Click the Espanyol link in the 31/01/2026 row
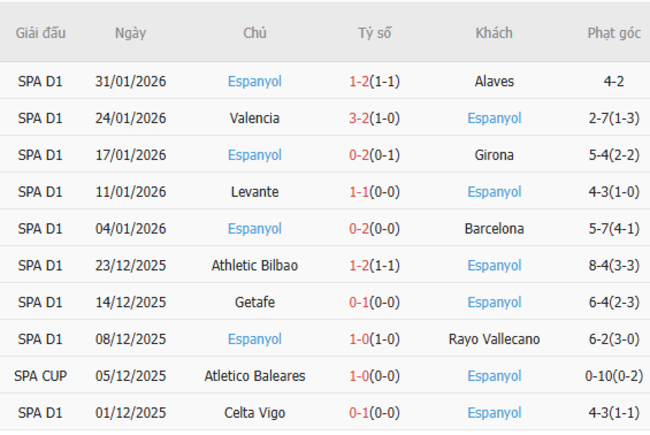Image resolution: width=650 pixels, height=435 pixels. (x=254, y=81)
